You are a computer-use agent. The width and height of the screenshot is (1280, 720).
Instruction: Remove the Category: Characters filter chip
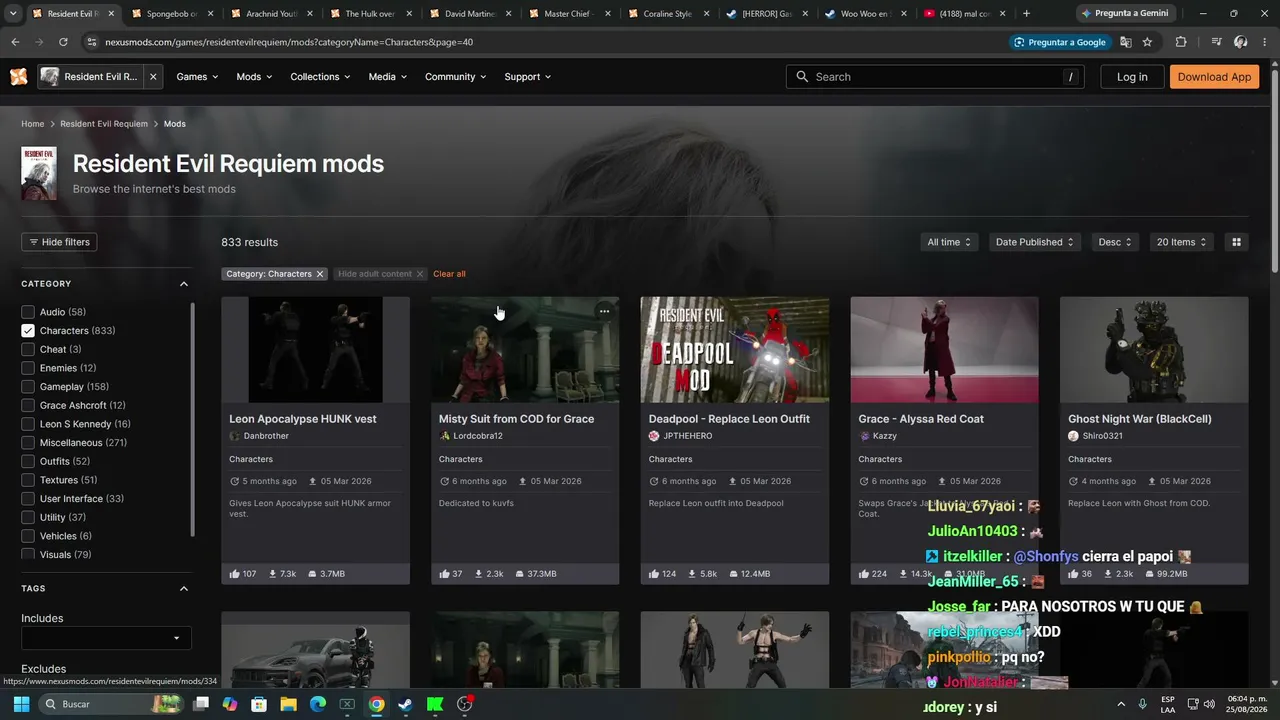(320, 274)
